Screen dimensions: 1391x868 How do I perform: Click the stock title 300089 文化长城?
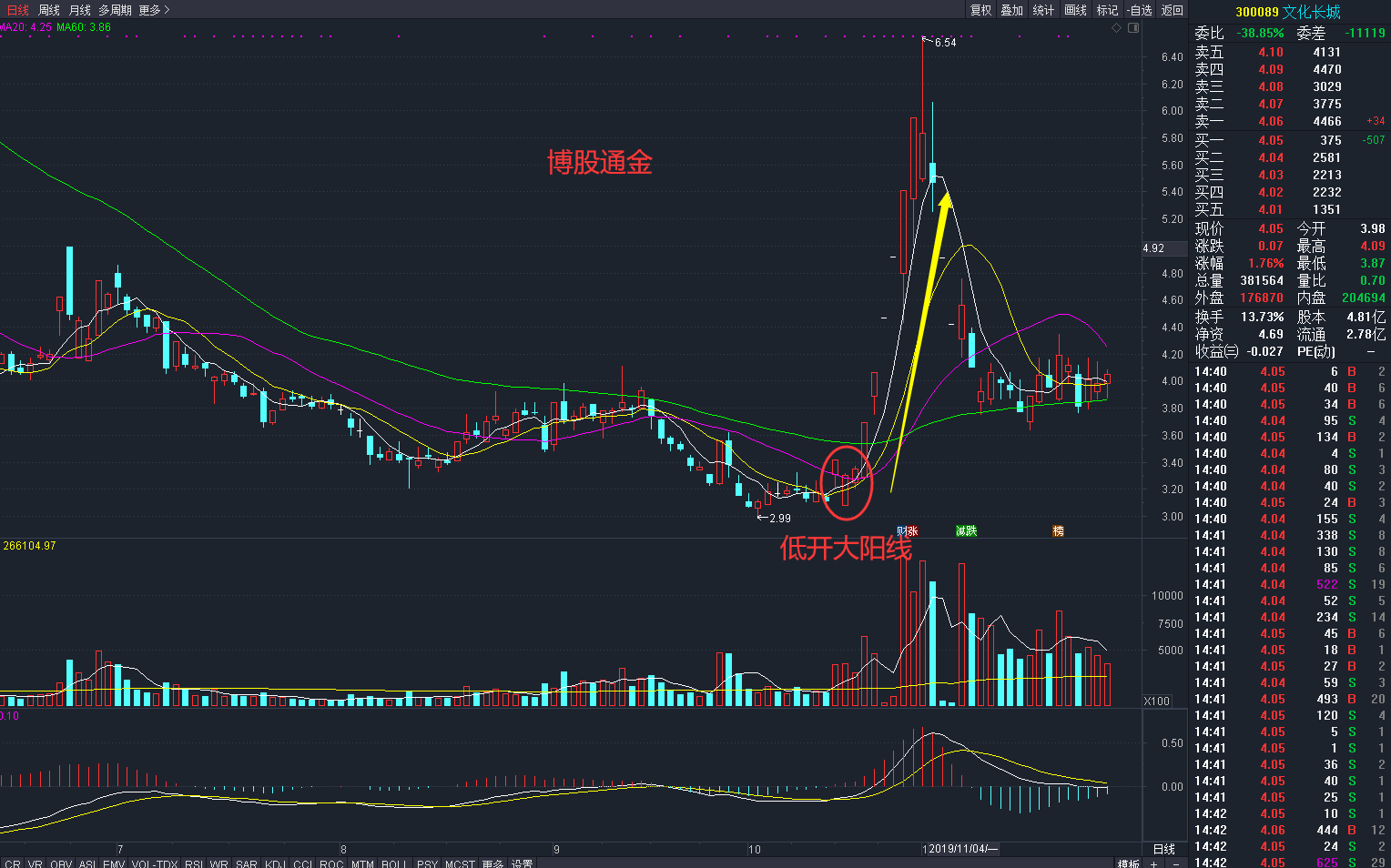1287,12
